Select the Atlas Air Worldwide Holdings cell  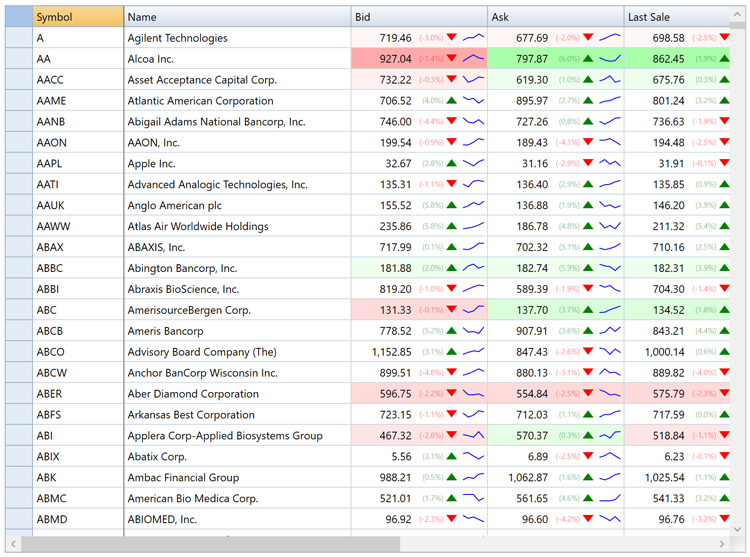(237, 226)
